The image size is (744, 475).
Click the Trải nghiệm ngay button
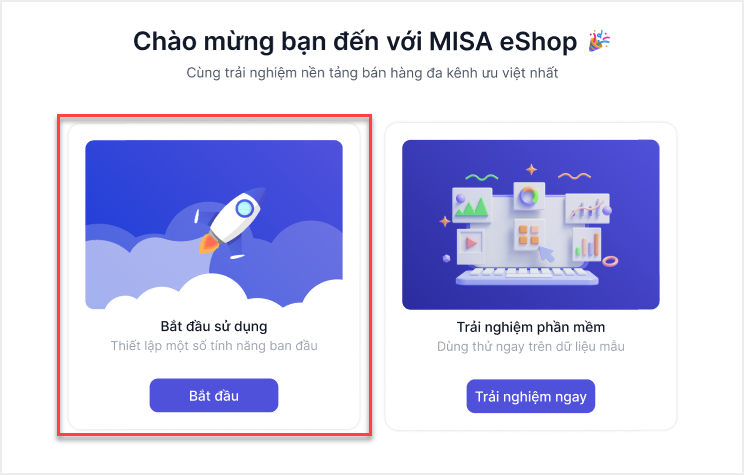click(530, 396)
